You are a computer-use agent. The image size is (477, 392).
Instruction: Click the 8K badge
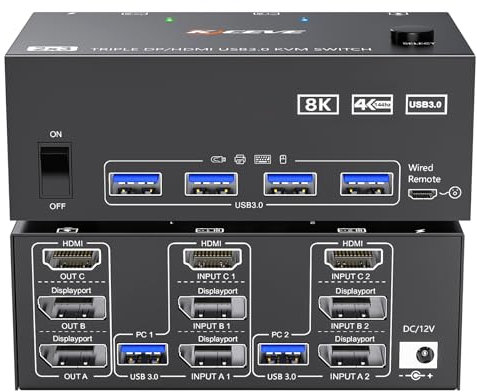pyautogui.click(x=318, y=104)
